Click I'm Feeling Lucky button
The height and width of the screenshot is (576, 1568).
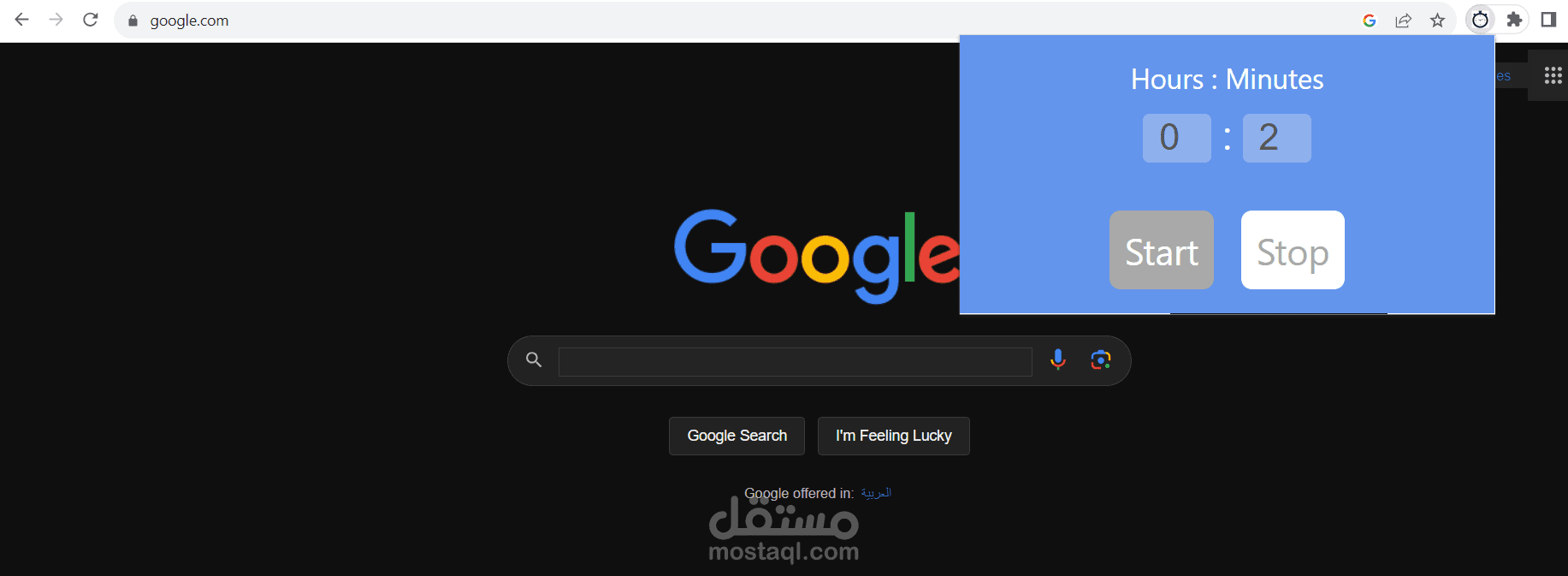(x=894, y=436)
